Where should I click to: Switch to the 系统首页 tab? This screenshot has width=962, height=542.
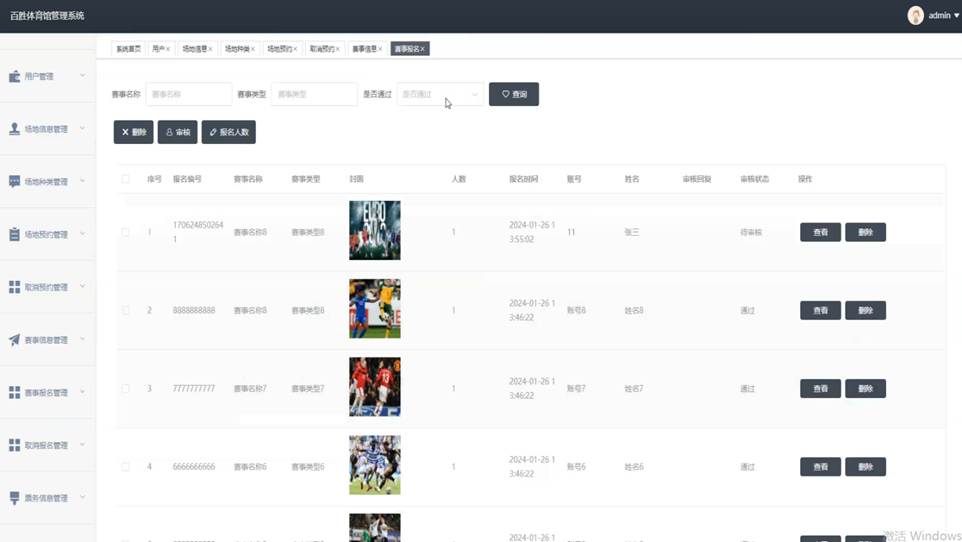tap(128, 49)
